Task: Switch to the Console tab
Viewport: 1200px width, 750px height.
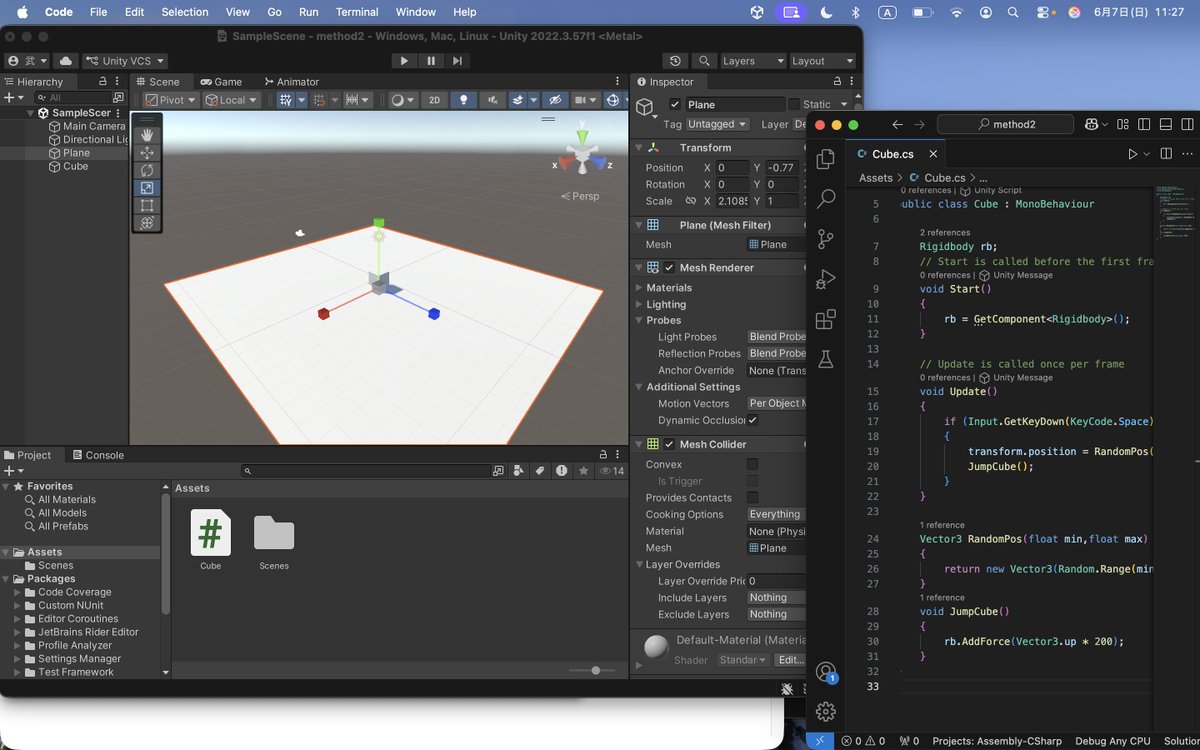Action: [x=97, y=455]
